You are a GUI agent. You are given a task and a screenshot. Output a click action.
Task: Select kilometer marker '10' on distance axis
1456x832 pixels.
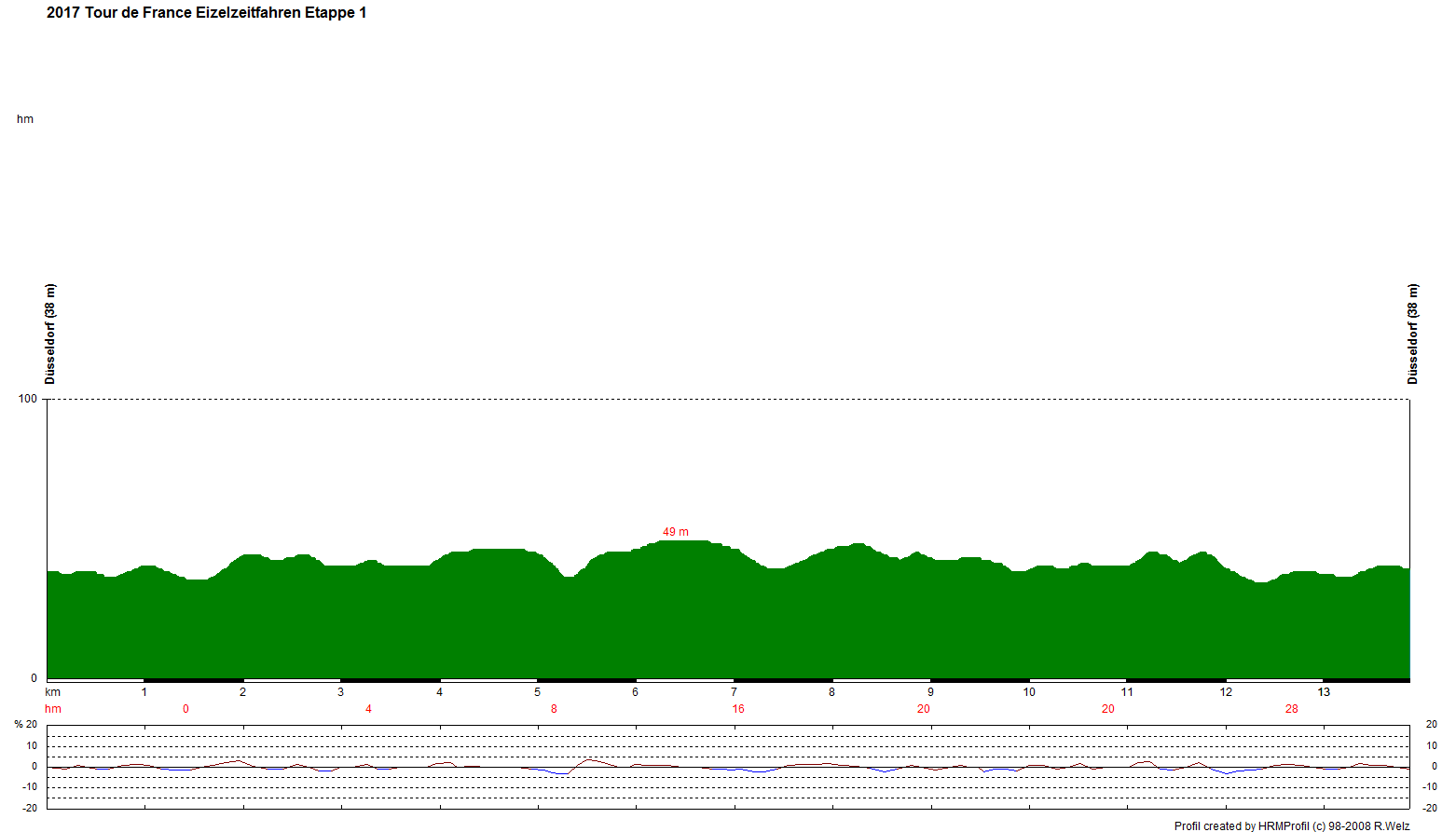[1029, 692]
